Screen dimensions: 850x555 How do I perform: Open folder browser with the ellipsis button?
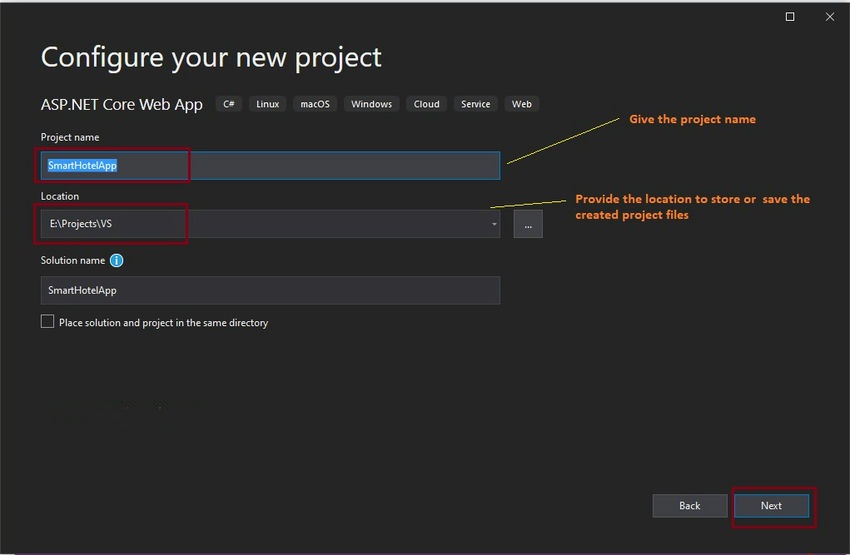pyautogui.click(x=528, y=224)
